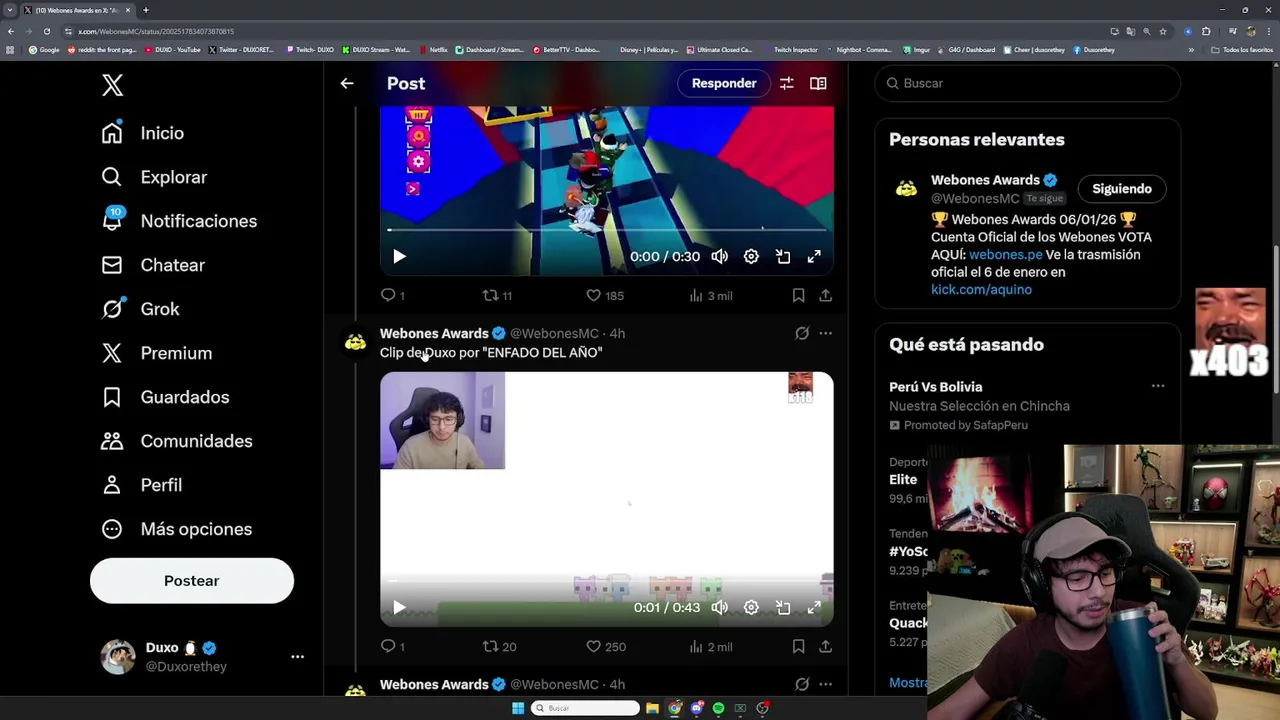Mute the 0:30 video volume

tap(720, 257)
